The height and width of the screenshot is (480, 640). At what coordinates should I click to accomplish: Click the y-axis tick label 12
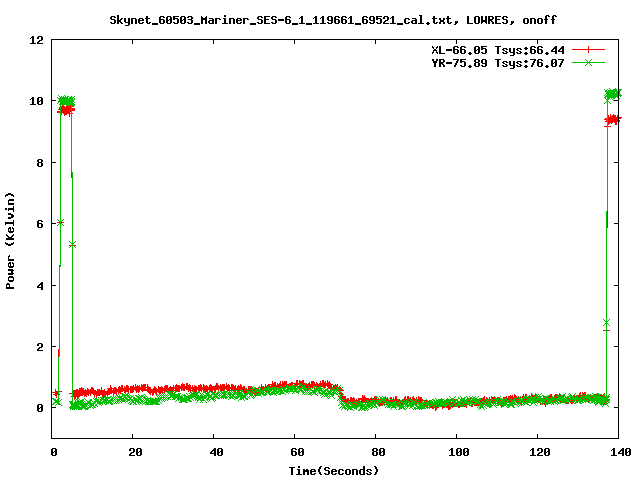coord(36,40)
